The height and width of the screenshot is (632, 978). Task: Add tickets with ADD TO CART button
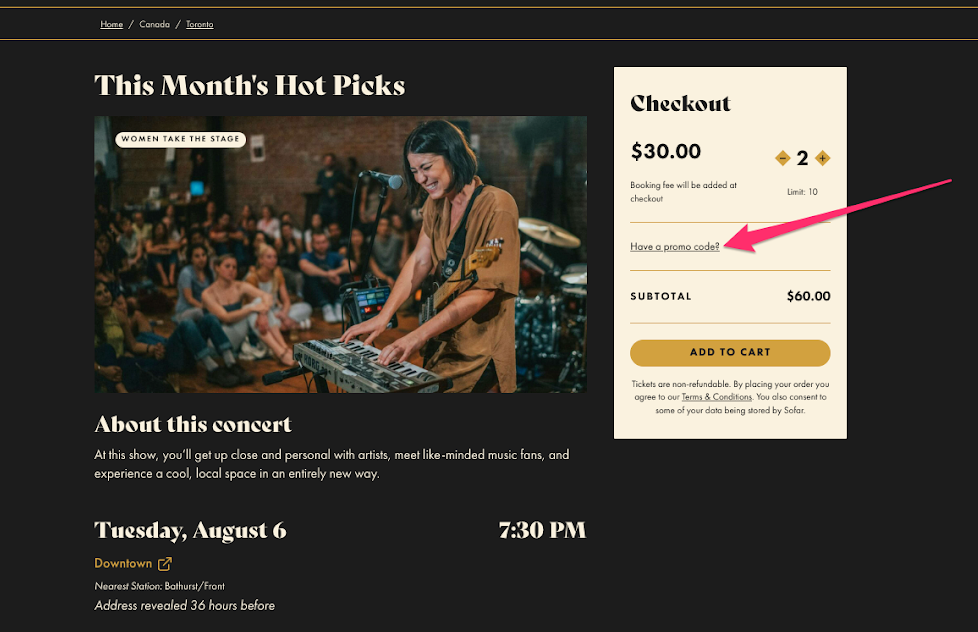(x=730, y=352)
